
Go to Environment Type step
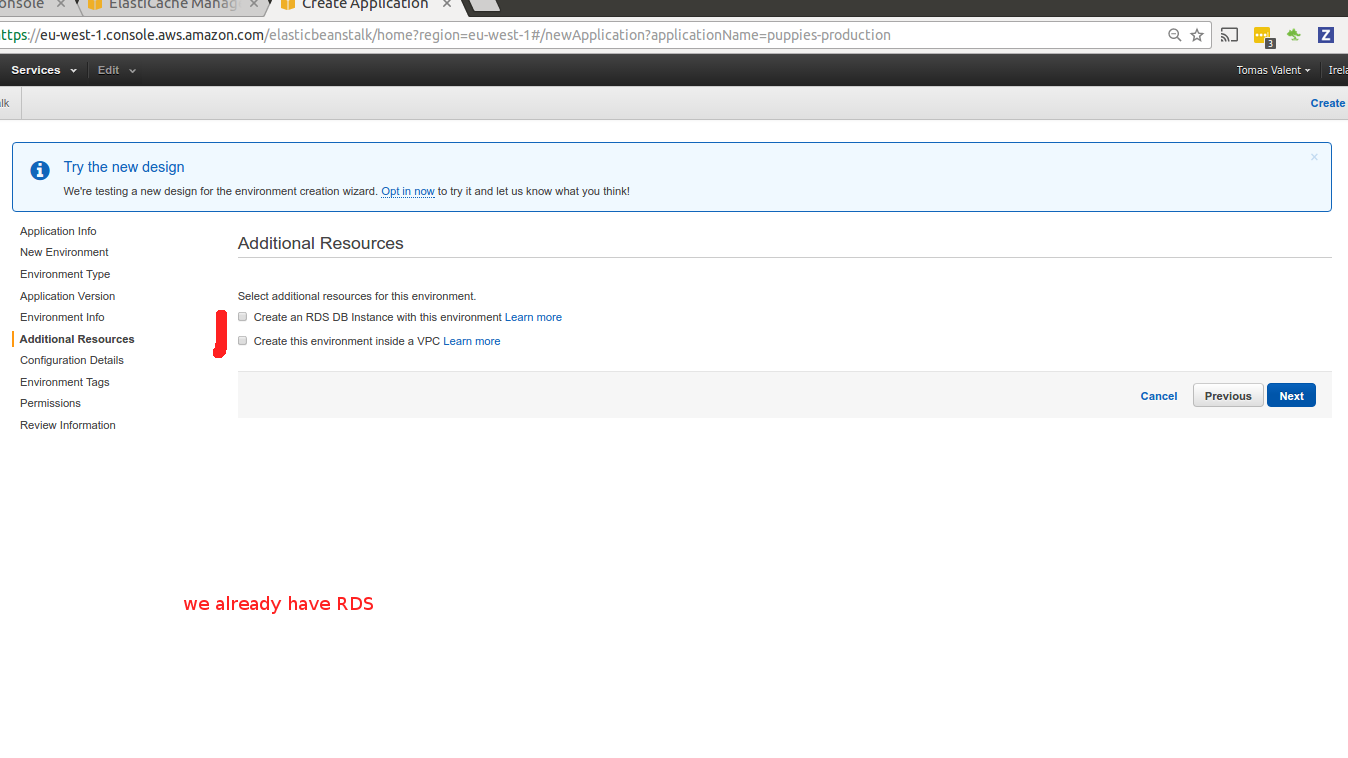65,274
